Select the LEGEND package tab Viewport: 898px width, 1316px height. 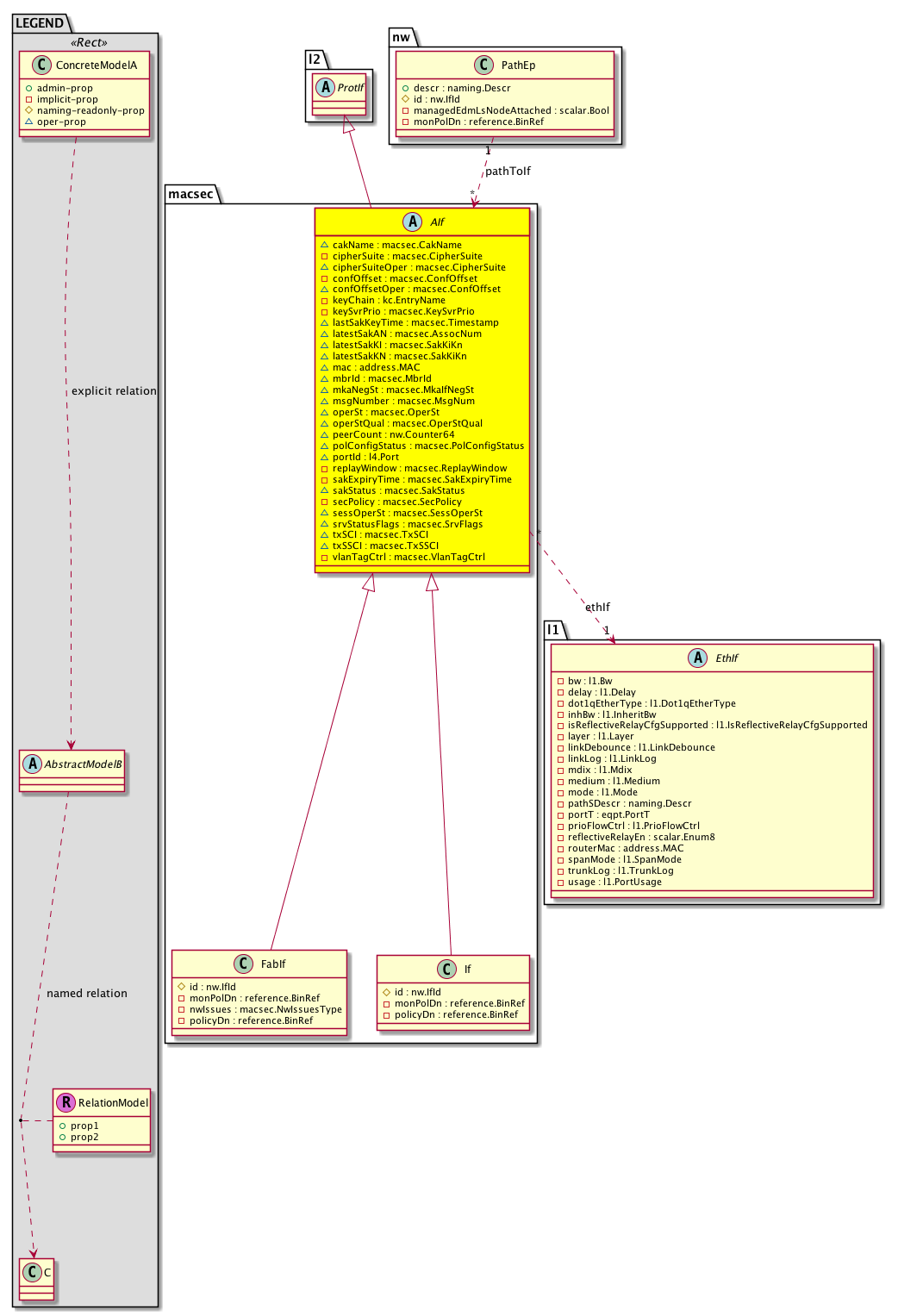40,23
